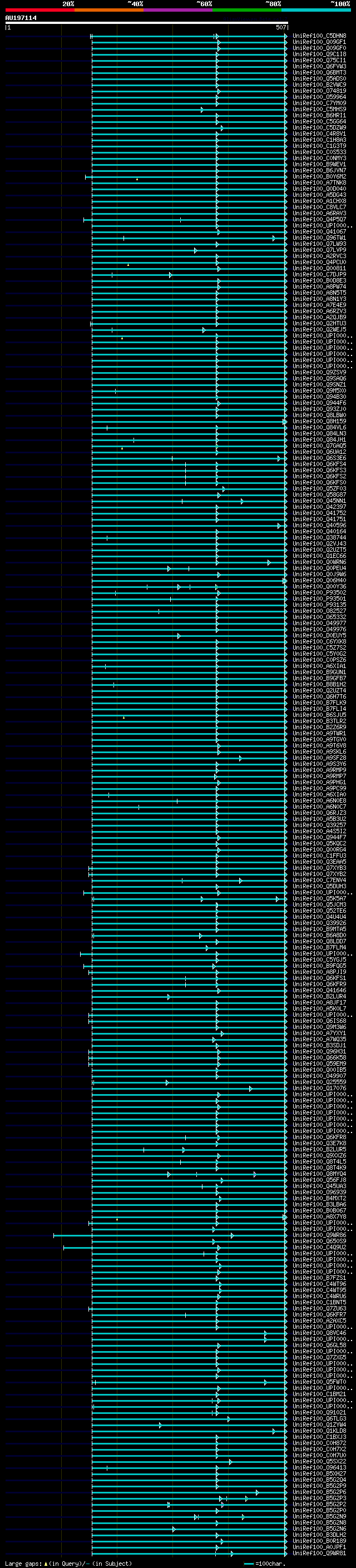Select the UniRef100_Q8VC46 hit label
The height and width of the screenshot is (1568, 356).
319,1333
